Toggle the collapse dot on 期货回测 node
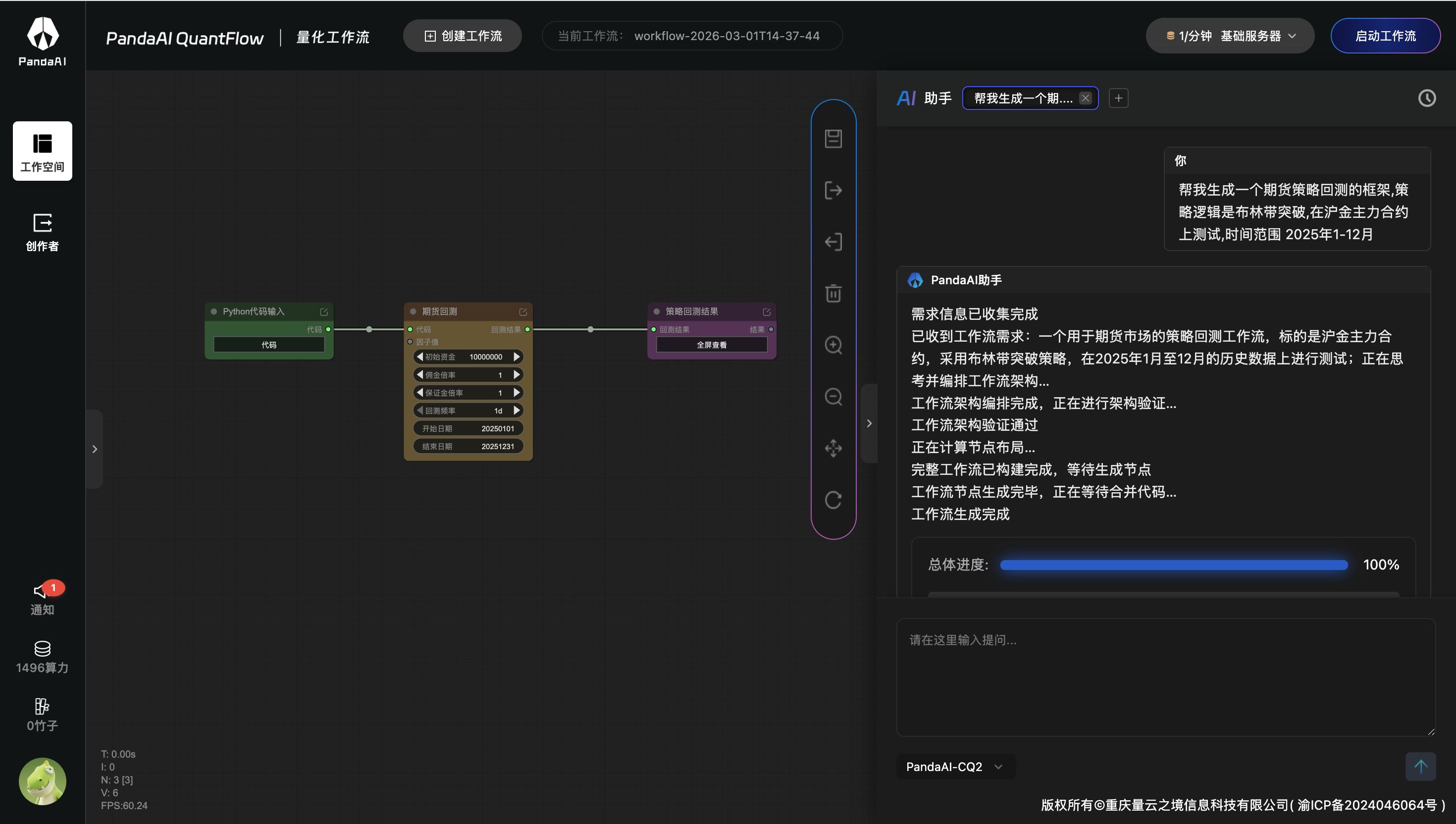 (x=413, y=311)
